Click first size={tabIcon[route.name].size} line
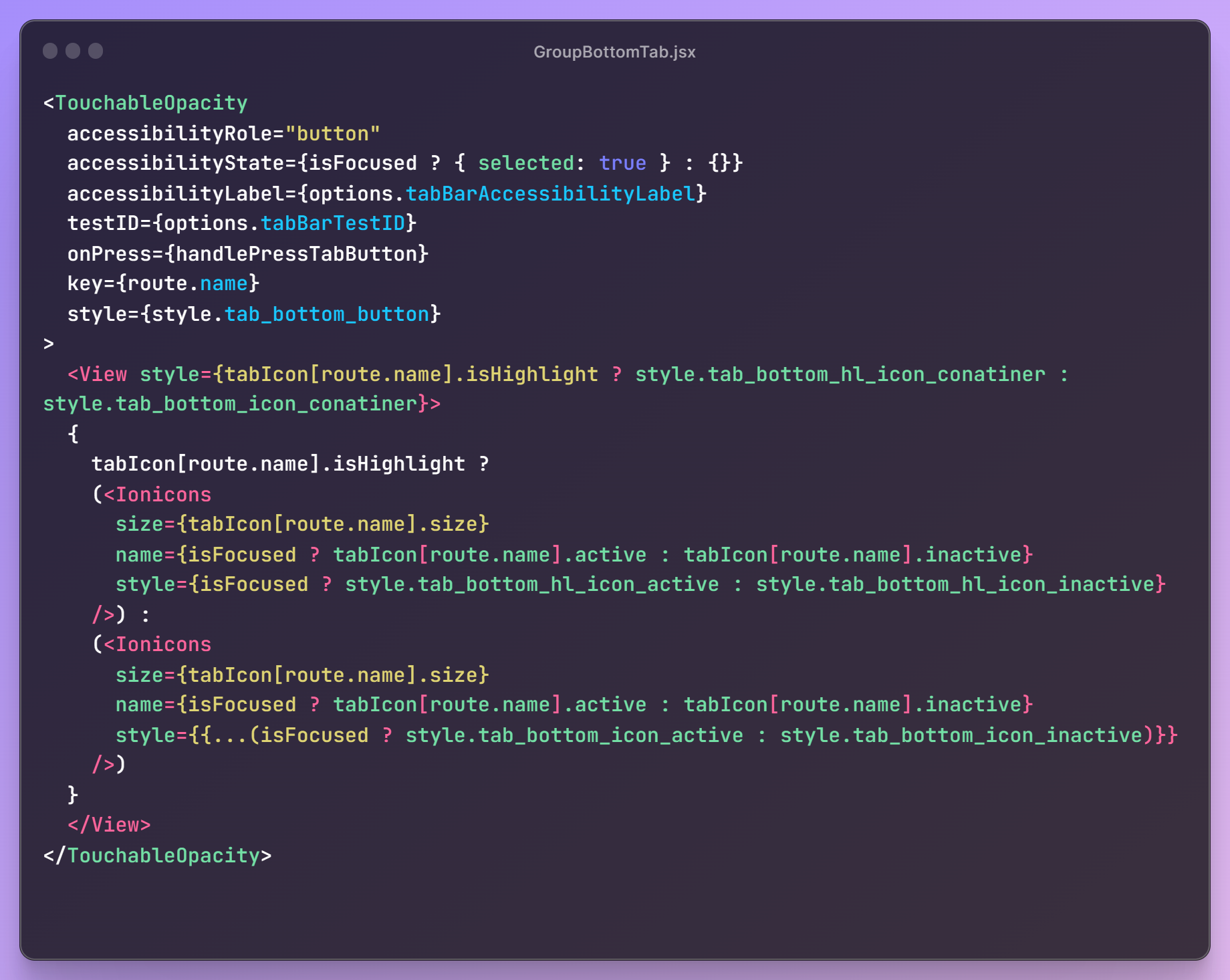This screenshot has height=980, width=1230. click(x=302, y=524)
